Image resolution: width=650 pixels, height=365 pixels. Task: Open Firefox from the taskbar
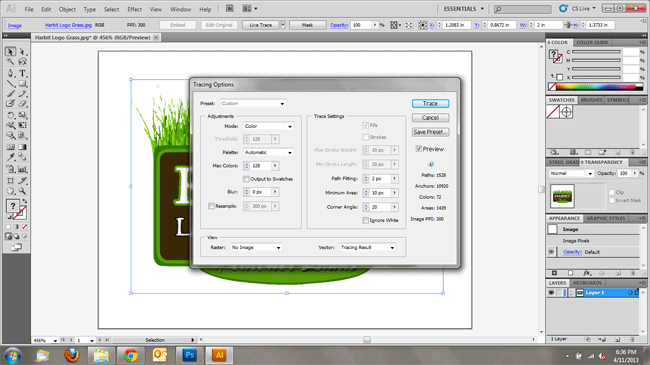[72, 355]
